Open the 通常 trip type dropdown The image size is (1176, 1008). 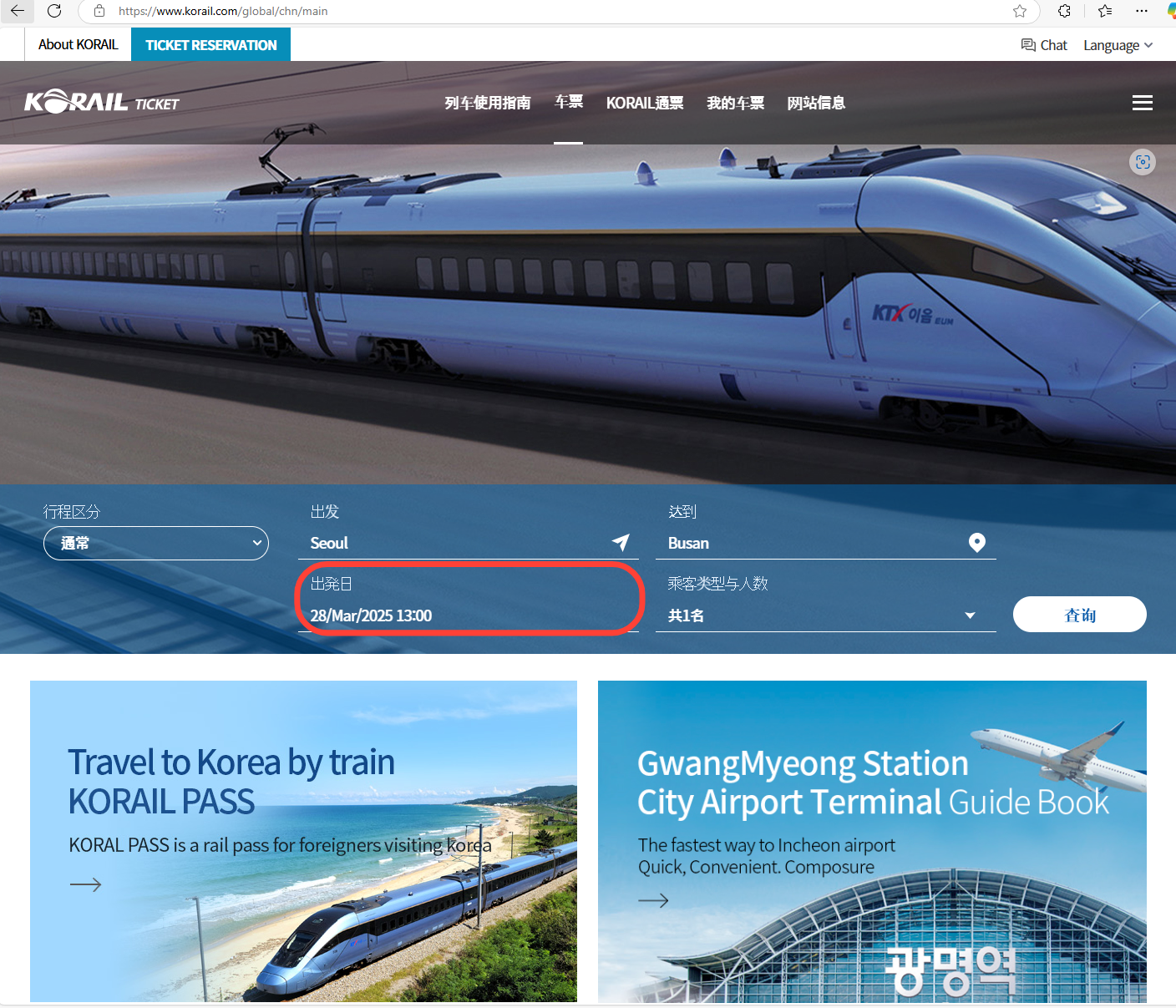pyautogui.click(x=156, y=544)
